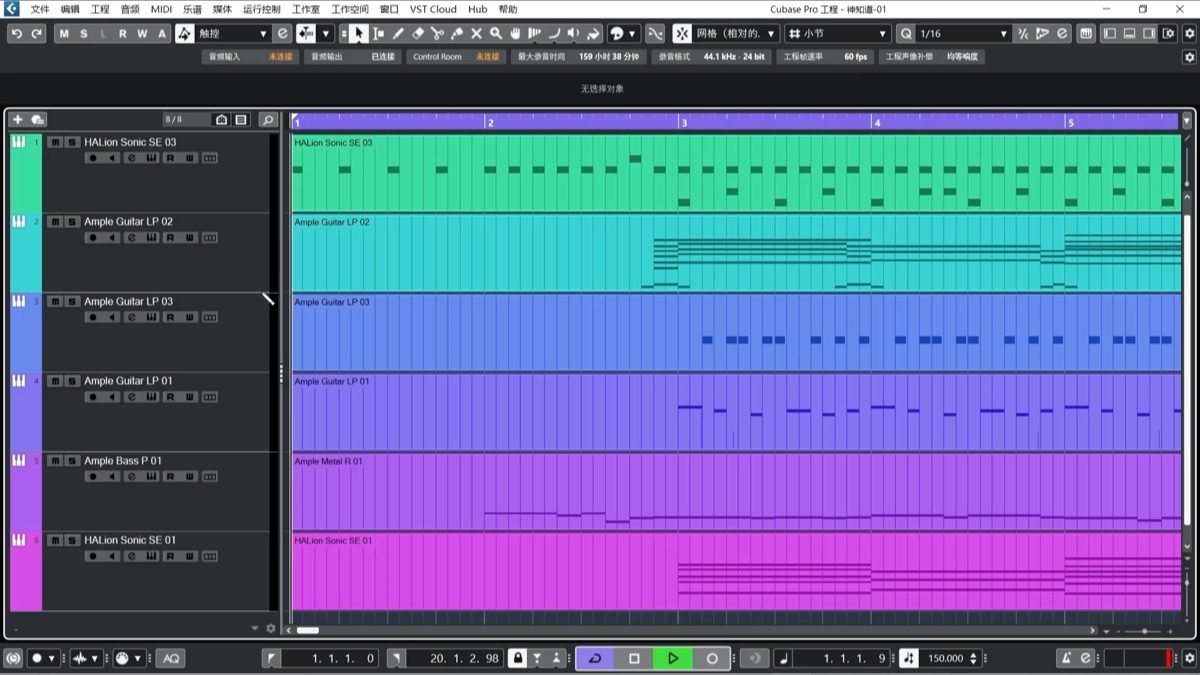Click the Add Track plus button
Viewport: 1200px width, 675px height.
pos(17,120)
